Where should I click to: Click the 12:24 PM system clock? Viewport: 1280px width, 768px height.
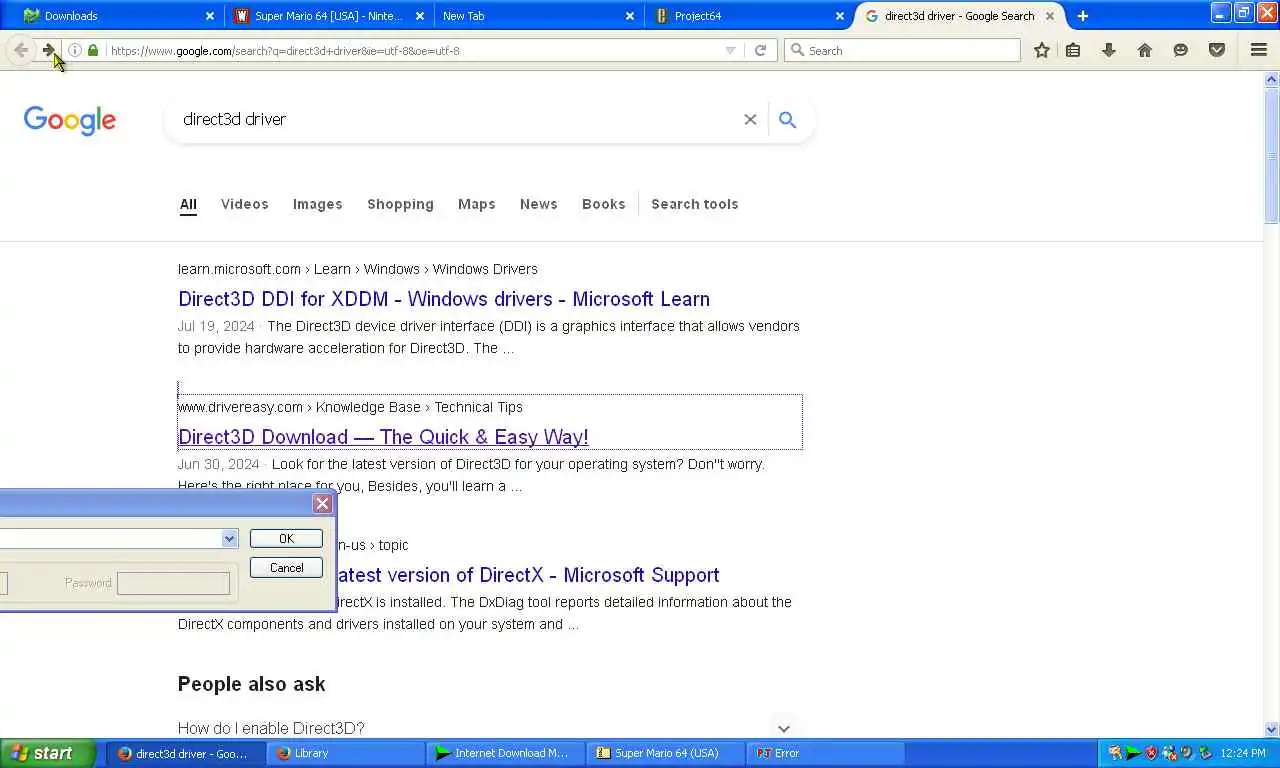click(x=1243, y=753)
